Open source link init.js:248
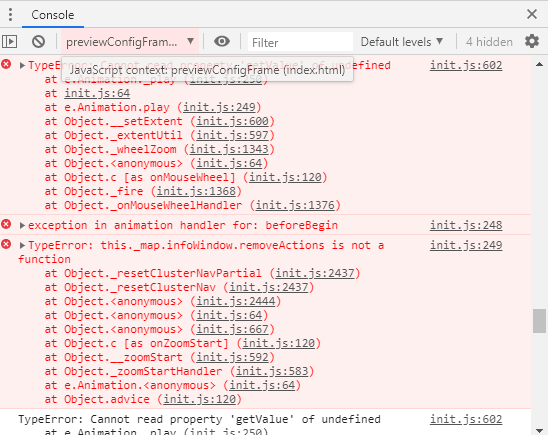Viewport: 548px width, 435px height. coord(466,225)
